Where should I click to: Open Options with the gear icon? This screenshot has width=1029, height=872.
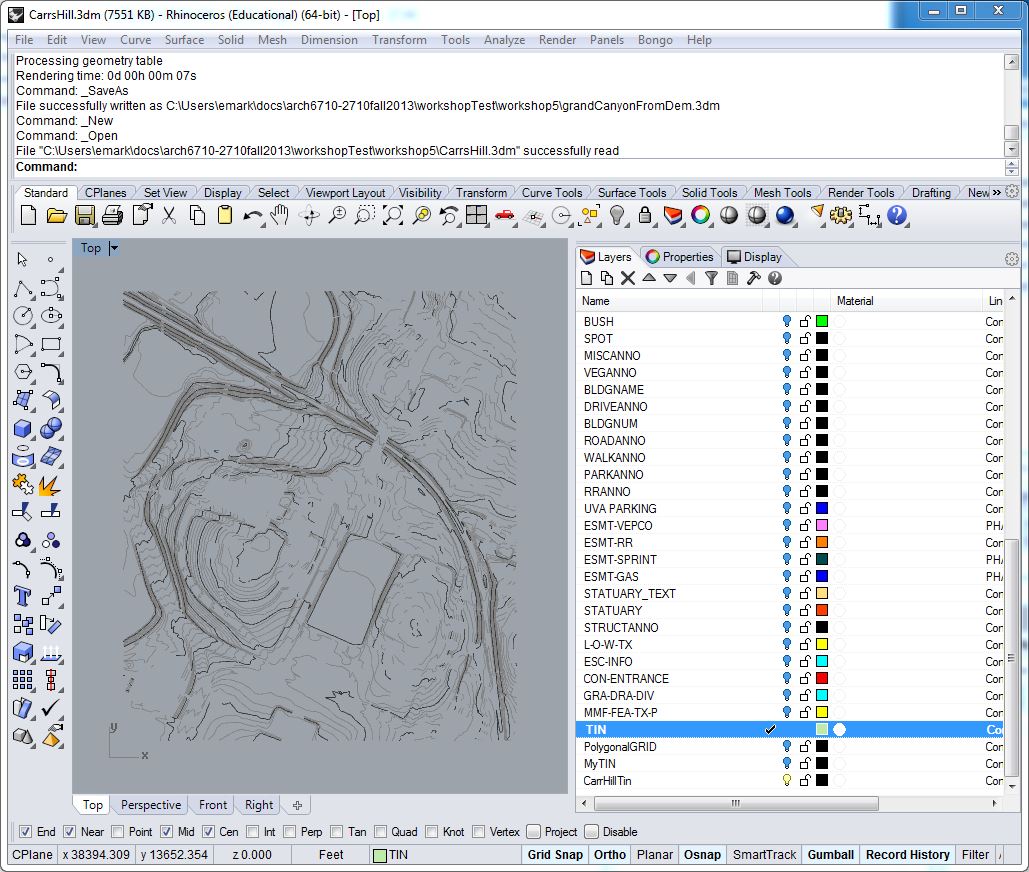tap(841, 215)
